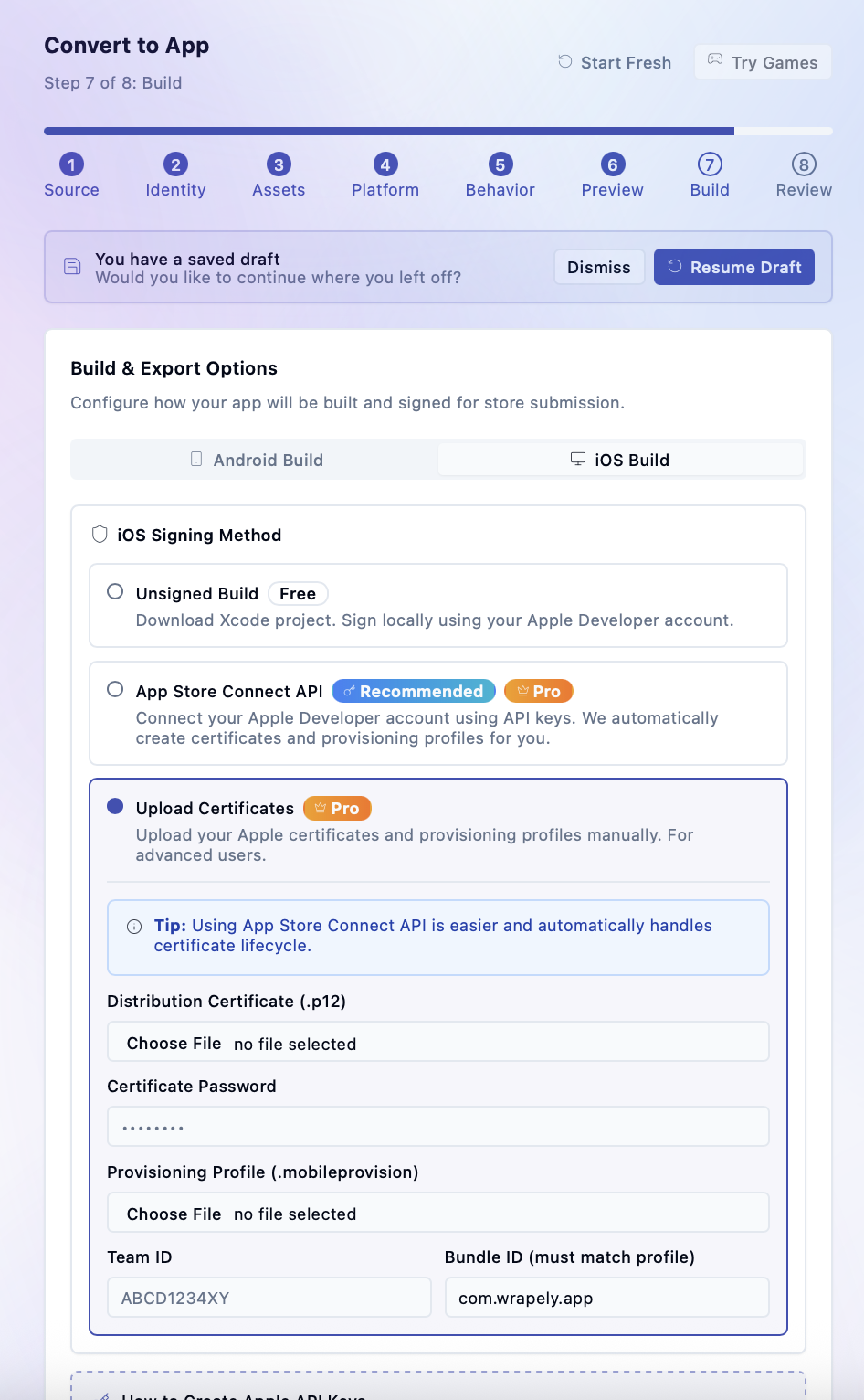
Task: Click the floppy disk icon in the draft banner
Action: point(72,267)
